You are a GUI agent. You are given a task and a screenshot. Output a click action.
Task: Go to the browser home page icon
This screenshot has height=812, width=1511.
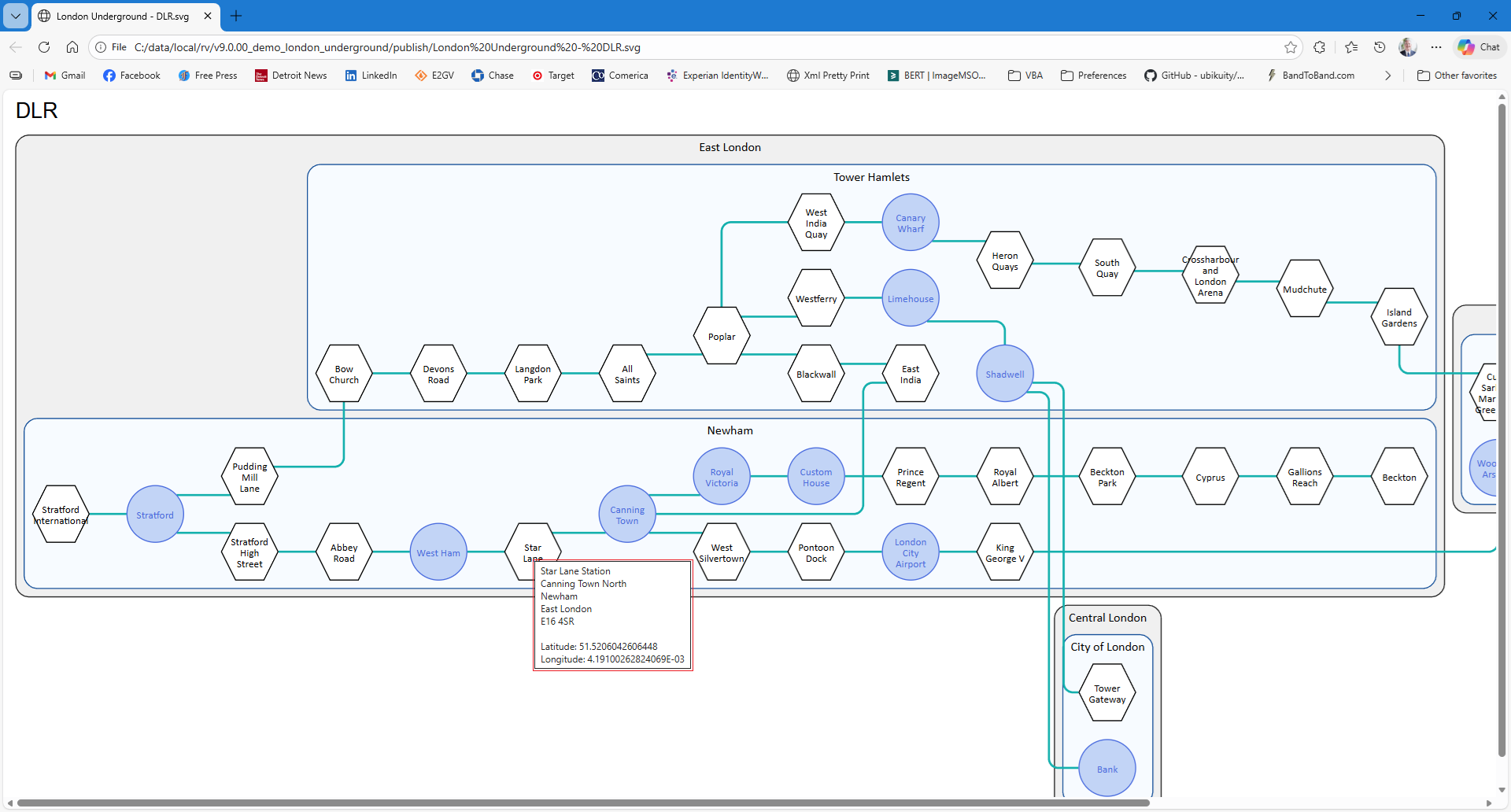[x=72, y=47]
